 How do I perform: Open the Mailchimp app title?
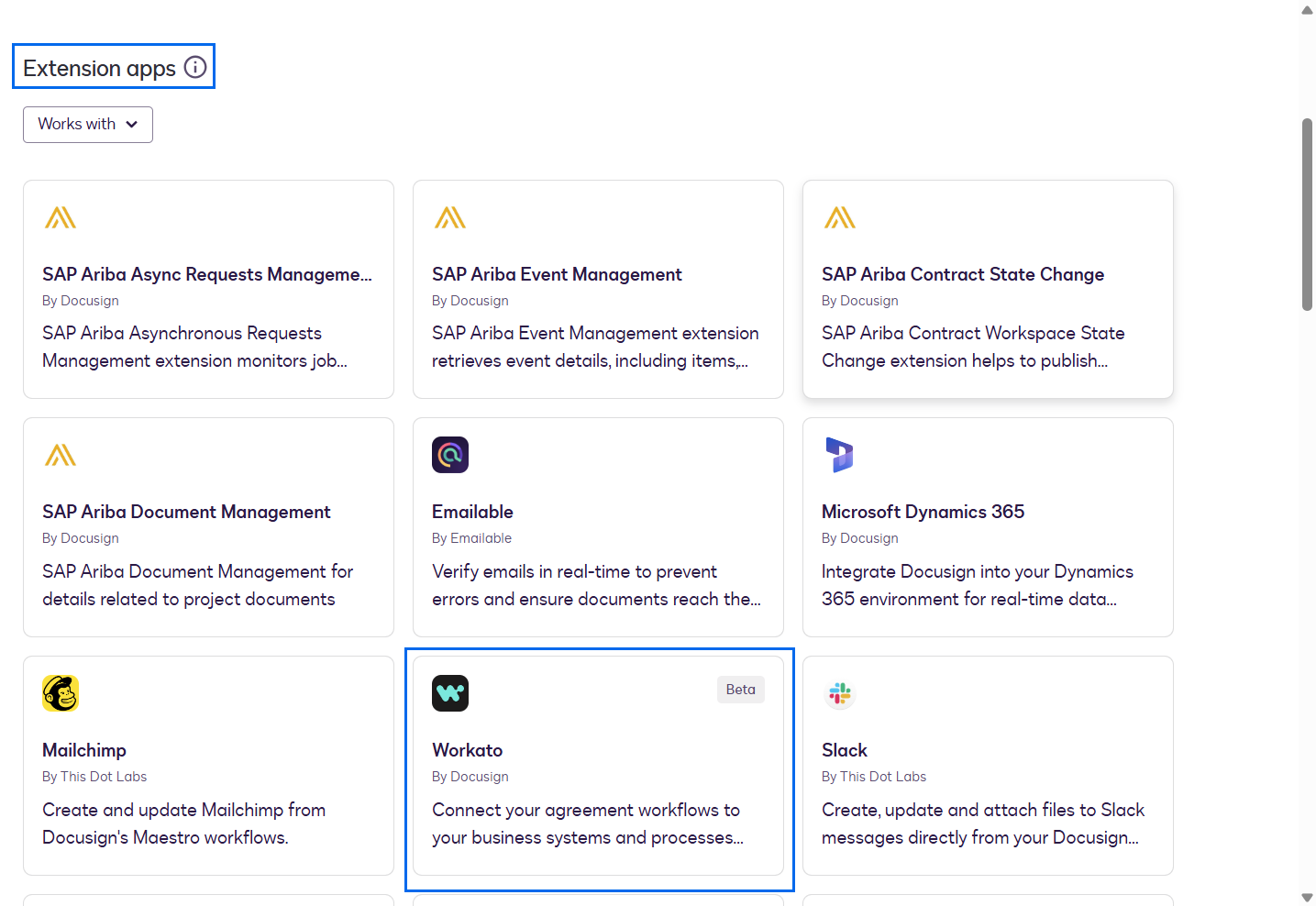[84, 750]
